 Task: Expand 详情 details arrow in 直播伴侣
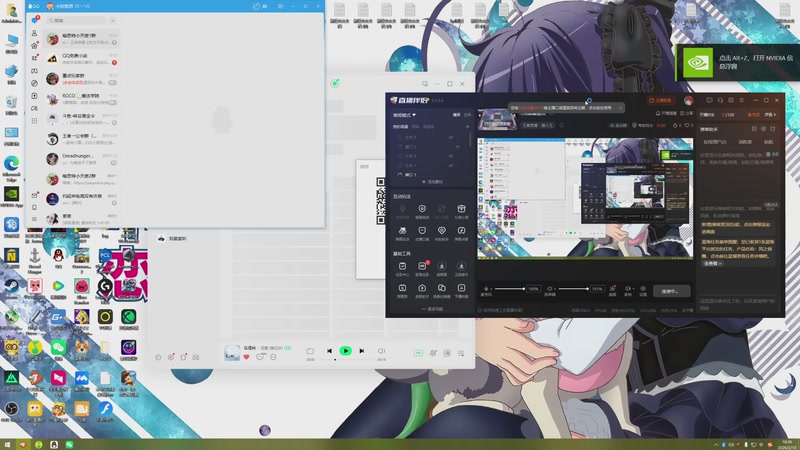pyautogui.click(x=770, y=115)
